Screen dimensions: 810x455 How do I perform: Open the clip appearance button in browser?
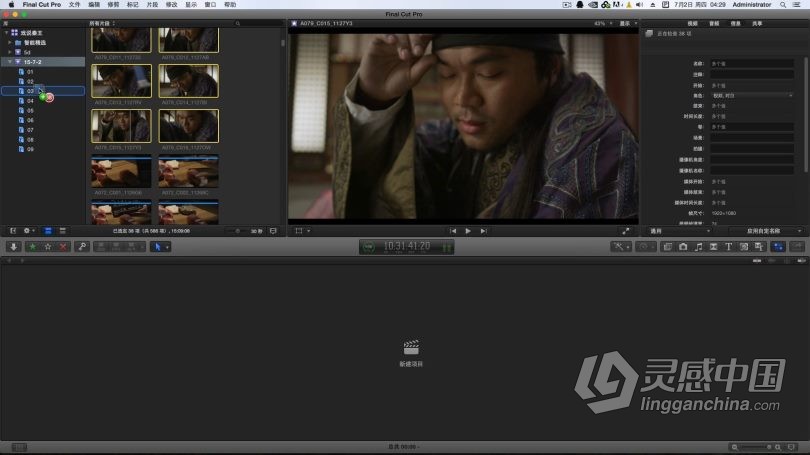point(273,231)
